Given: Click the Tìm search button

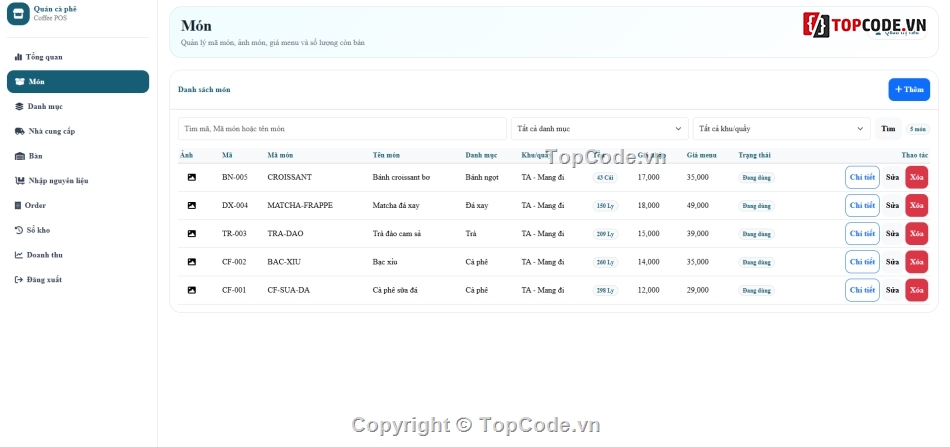Looking at the screenshot, I should coord(888,128).
